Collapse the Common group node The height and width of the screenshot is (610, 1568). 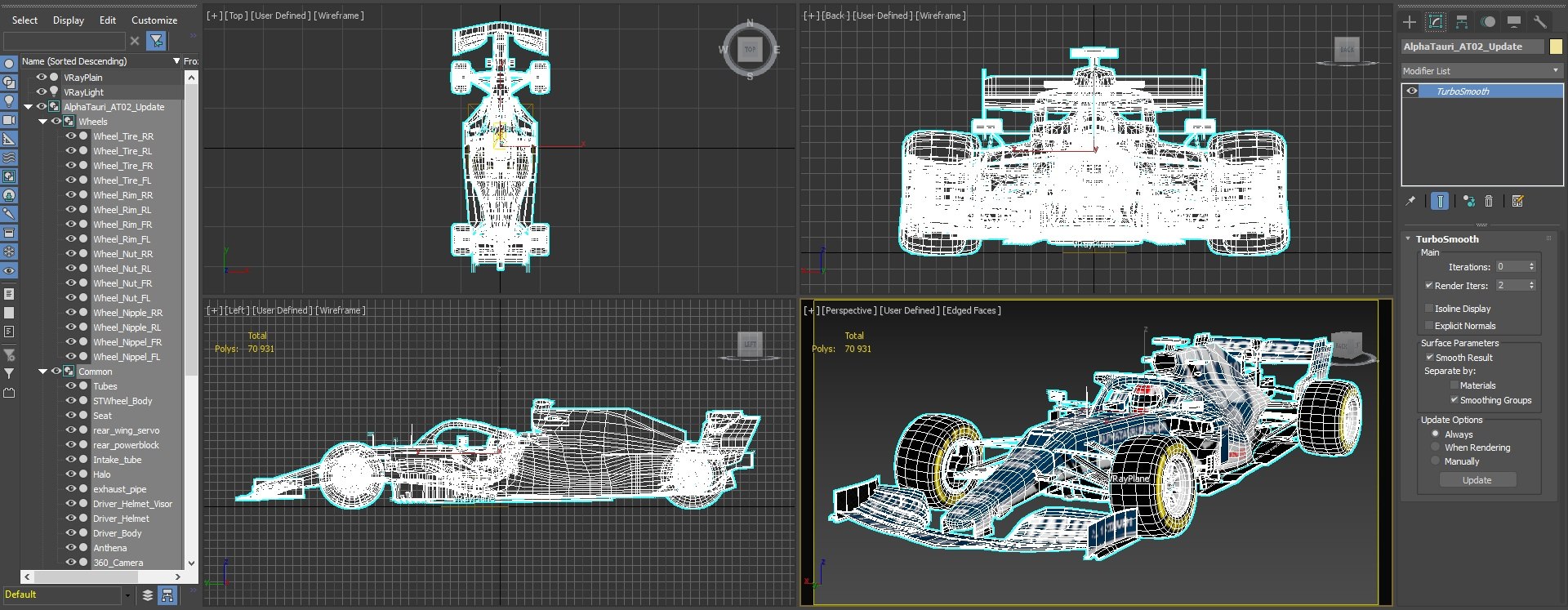pos(42,372)
